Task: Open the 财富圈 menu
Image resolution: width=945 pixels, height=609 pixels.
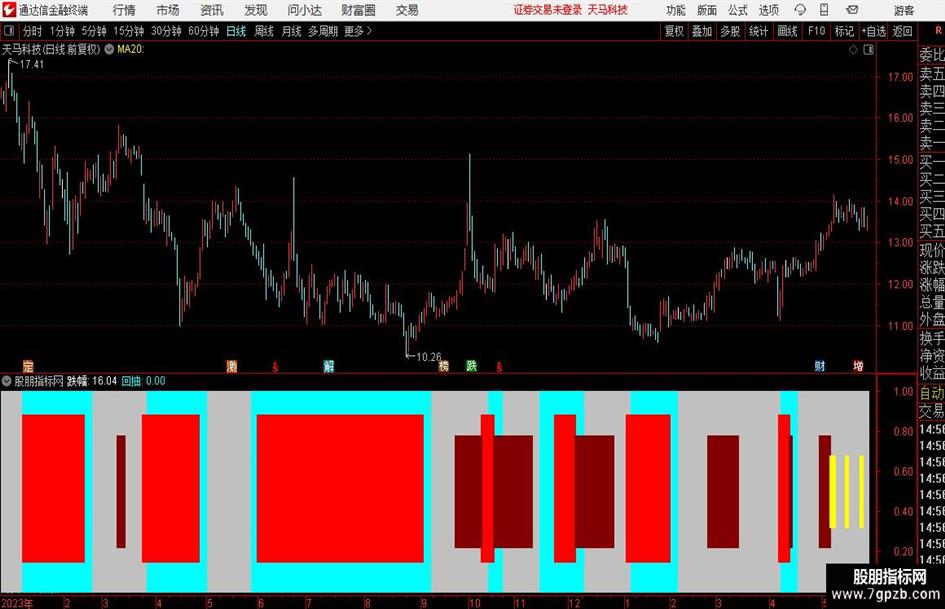Action: (x=358, y=10)
